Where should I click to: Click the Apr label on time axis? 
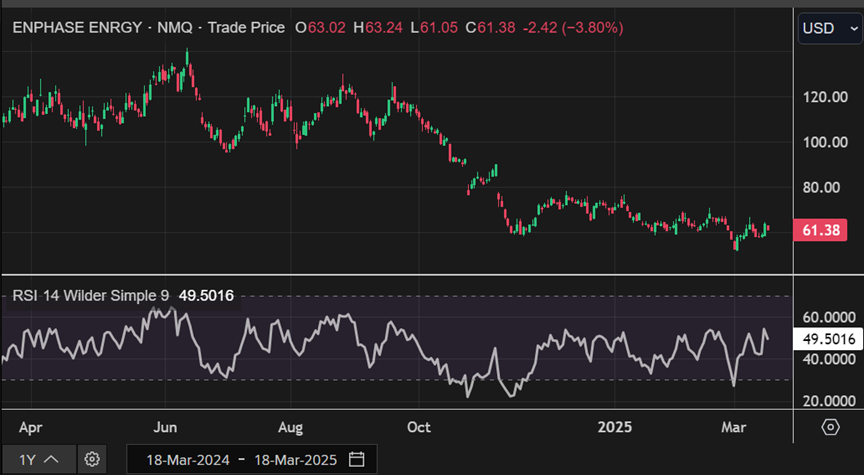coord(30,428)
